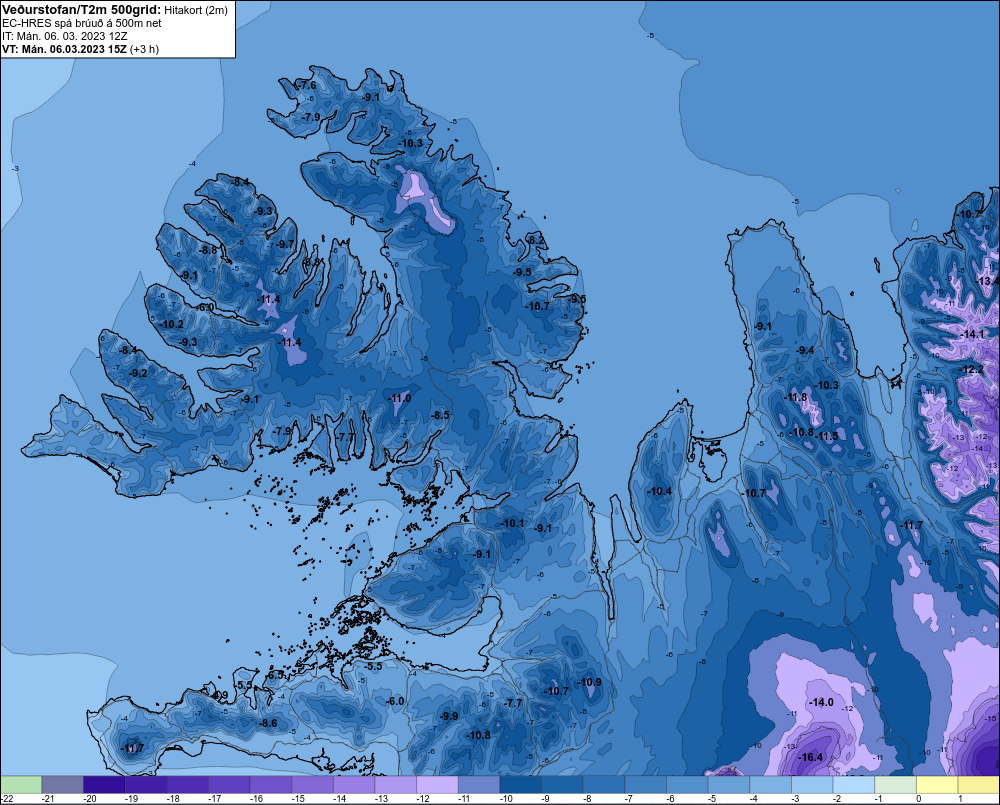Click the -5 value on the legend scale

pyautogui.click(x=712, y=799)
